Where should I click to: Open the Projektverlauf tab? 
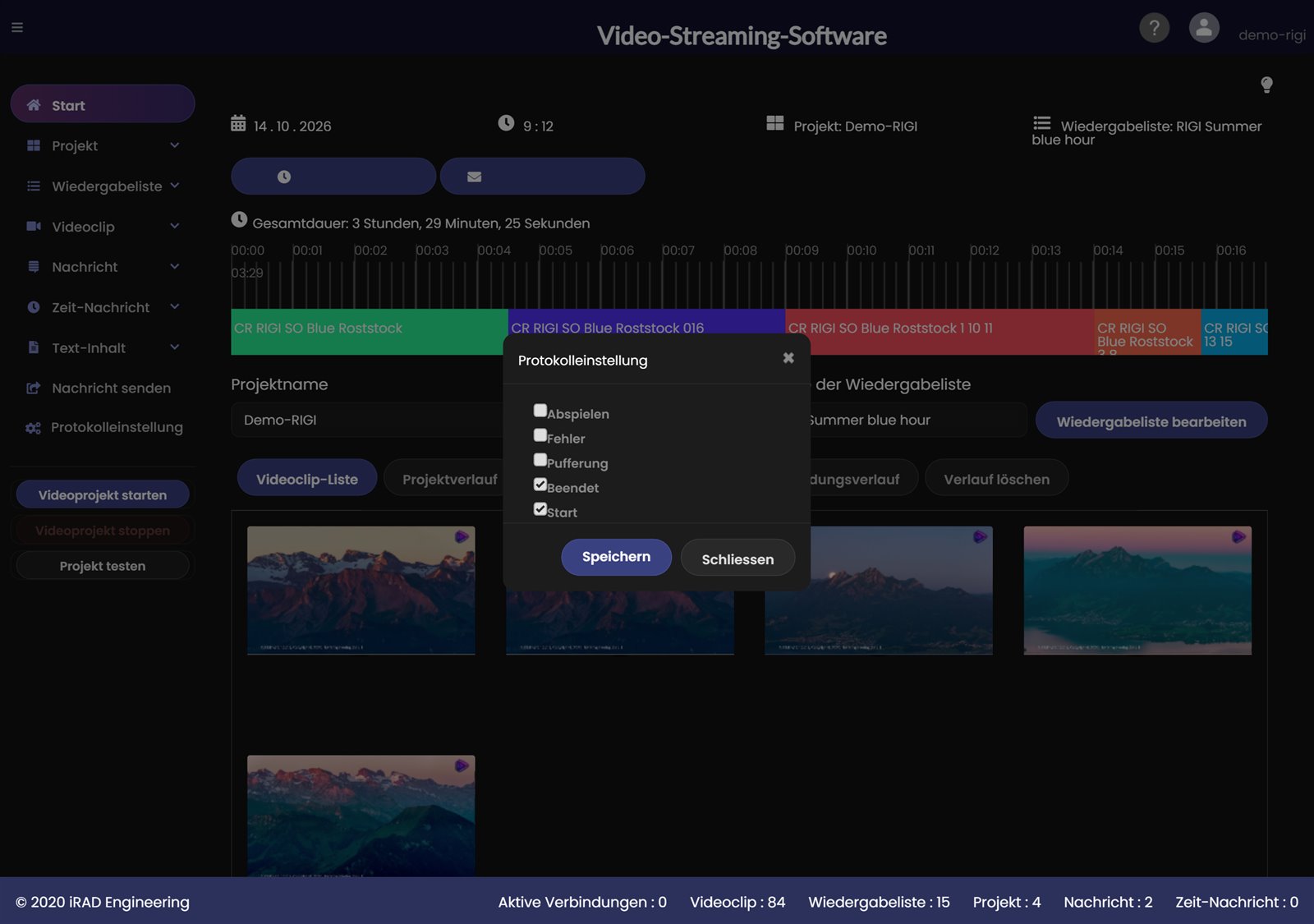coord(450,478)
